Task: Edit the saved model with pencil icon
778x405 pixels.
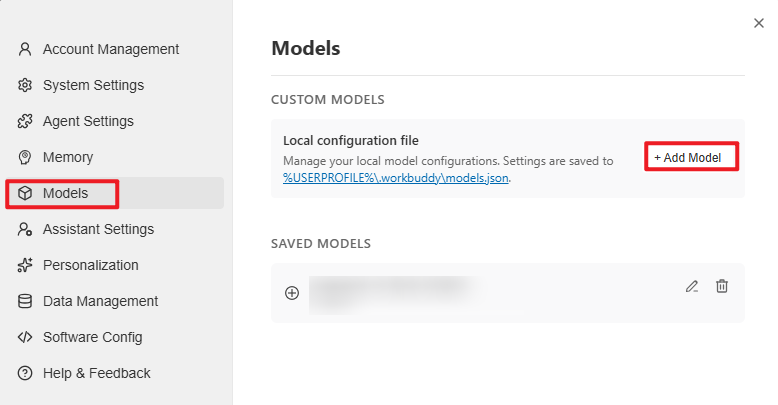Action: (x=692, y=286)
